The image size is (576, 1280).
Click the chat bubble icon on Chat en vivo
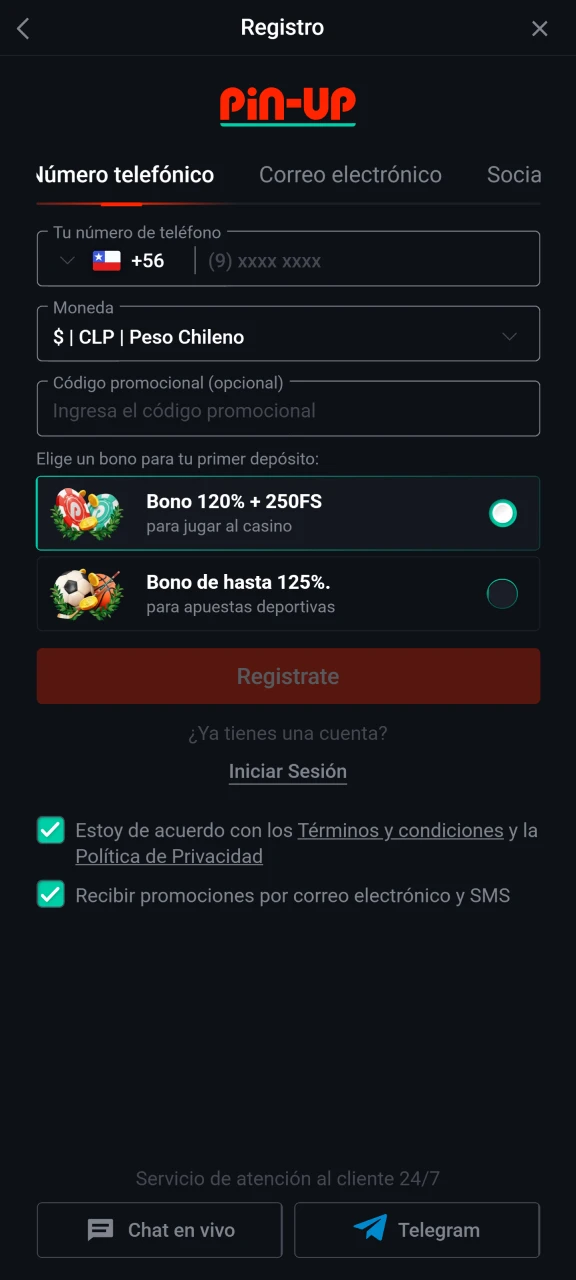click(x=99, y=1229)
